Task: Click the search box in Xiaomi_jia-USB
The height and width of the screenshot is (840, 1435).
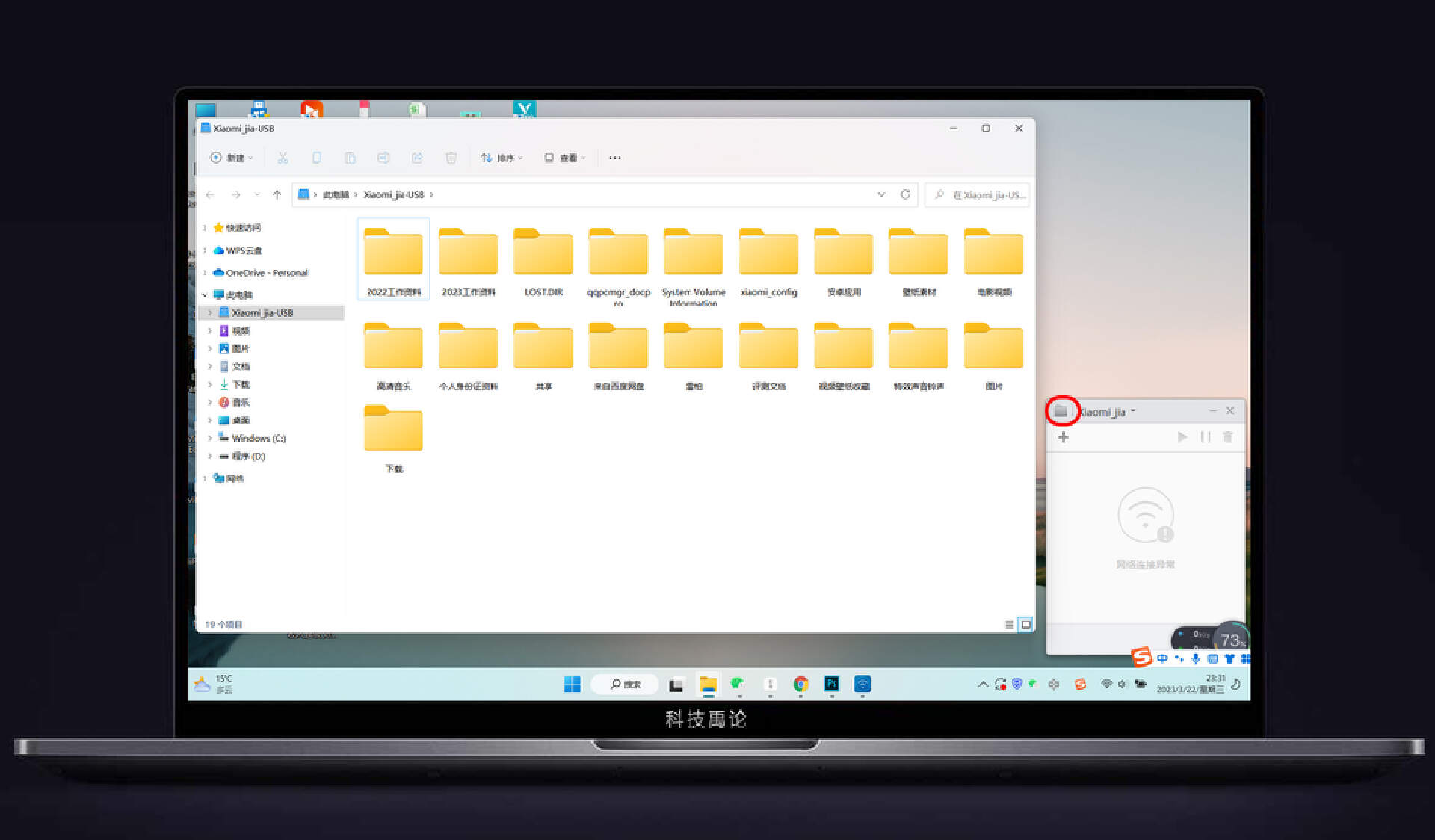Action: tap(979, 194)
